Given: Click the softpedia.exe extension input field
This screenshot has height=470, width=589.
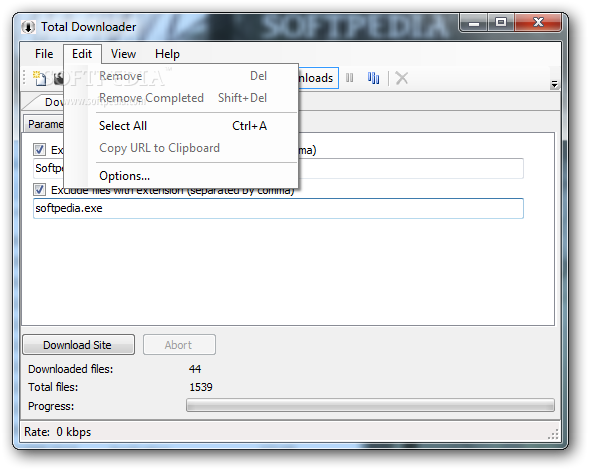Looking at the screenshot, I should 278,209.
